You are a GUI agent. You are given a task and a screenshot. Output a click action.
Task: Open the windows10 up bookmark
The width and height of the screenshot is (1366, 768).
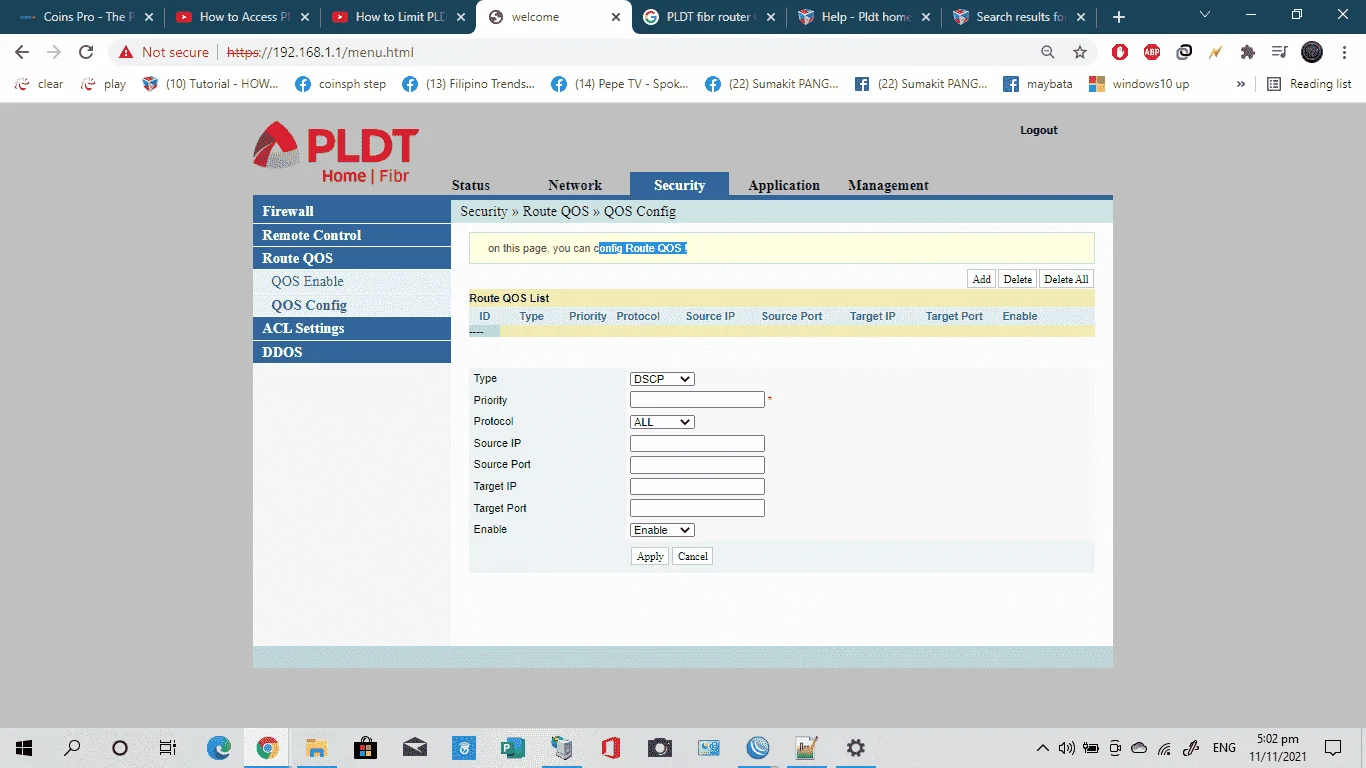point(1139,84)
